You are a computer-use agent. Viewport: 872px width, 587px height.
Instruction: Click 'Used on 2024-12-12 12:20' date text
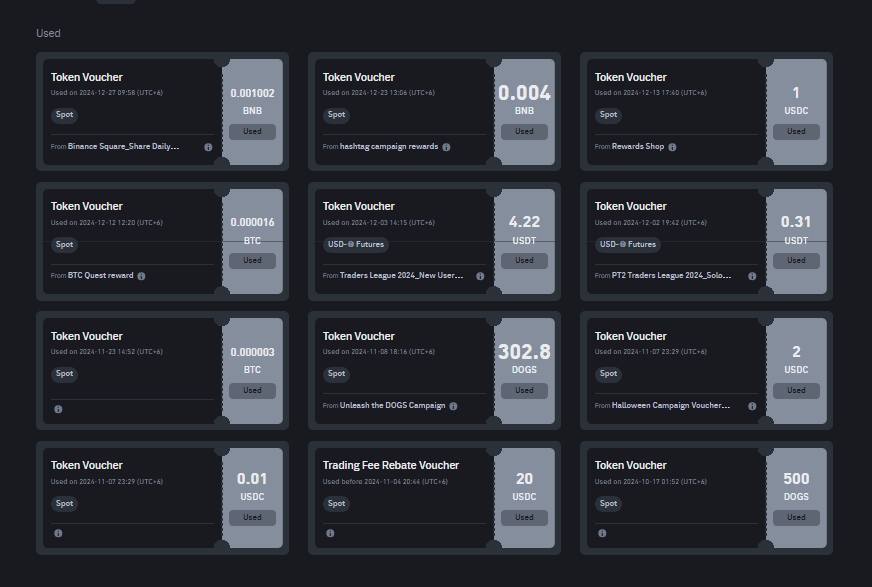(107, 223)
